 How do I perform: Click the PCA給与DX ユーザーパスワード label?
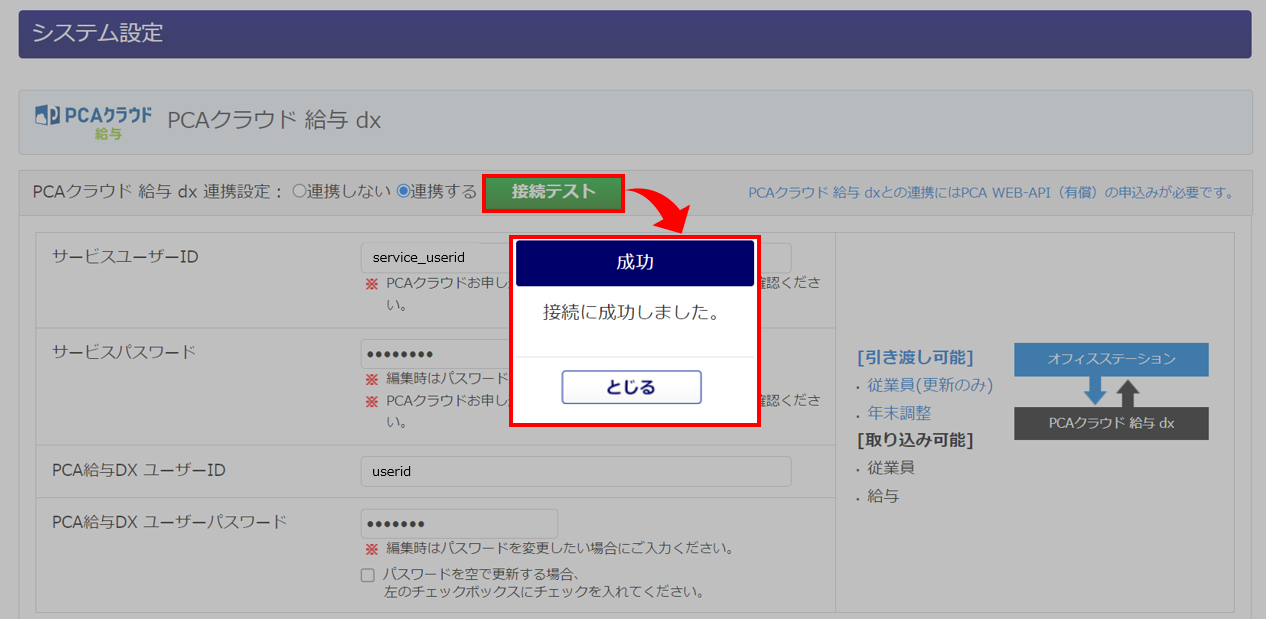point(169,522)
